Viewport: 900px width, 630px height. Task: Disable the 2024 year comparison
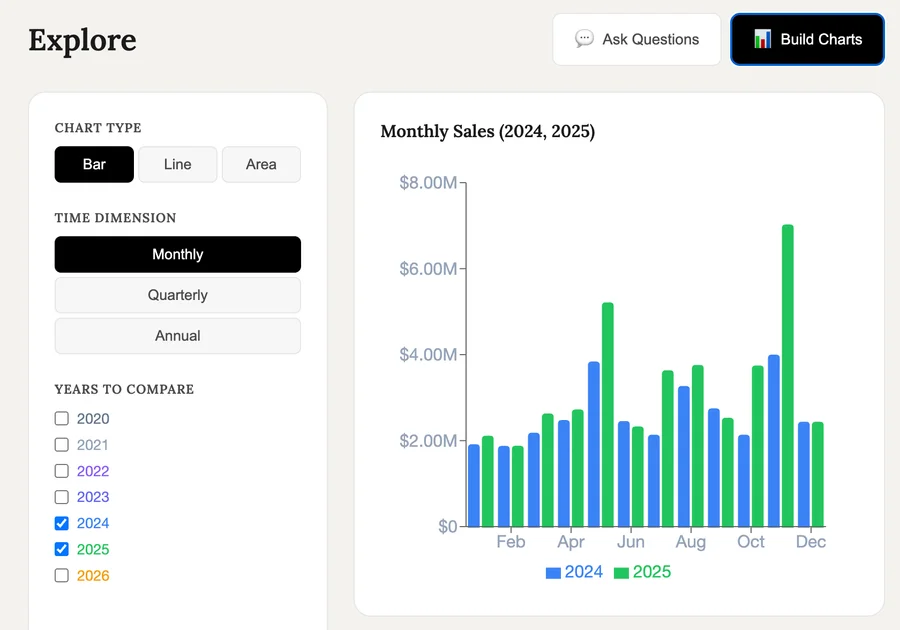(x=61, y=522)
